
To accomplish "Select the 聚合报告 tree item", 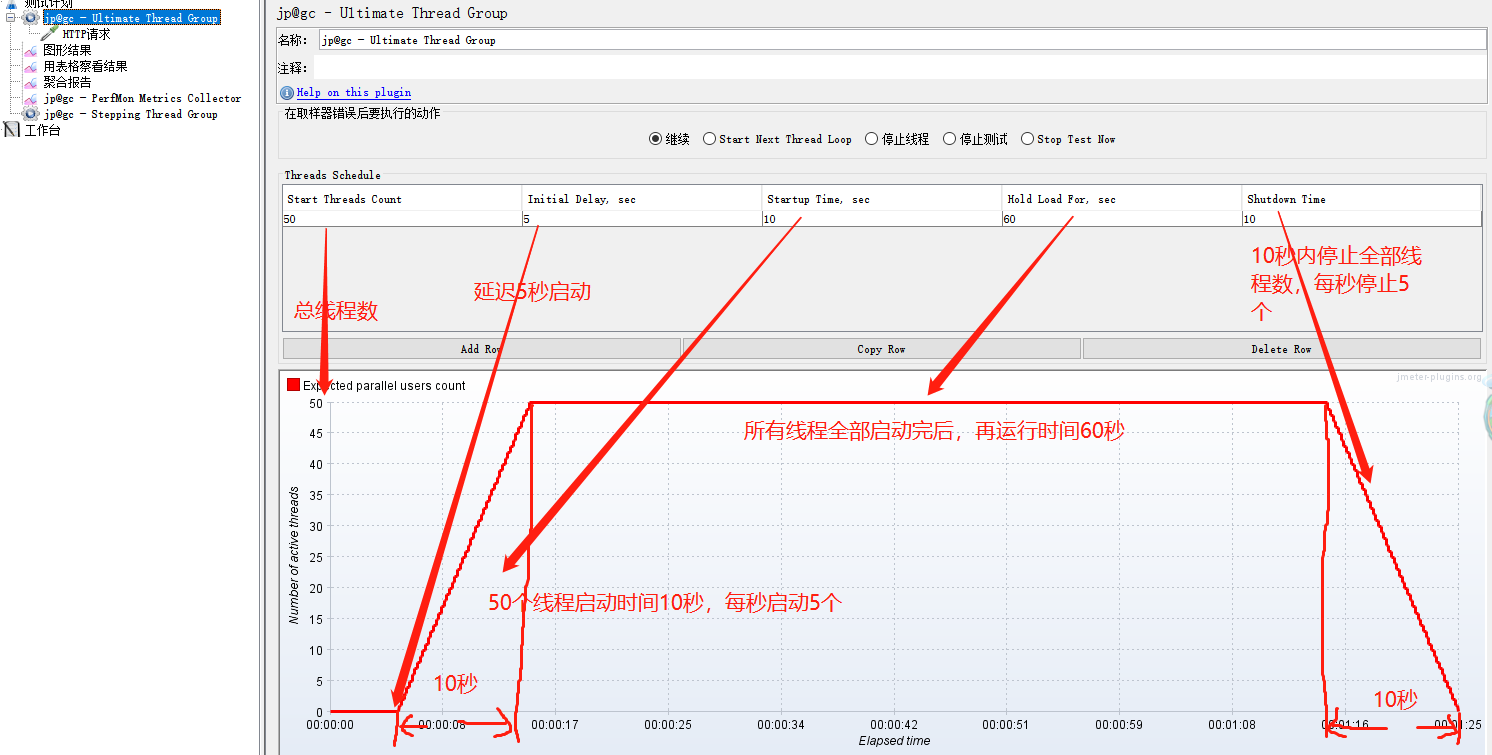I will pyautogui.click(x=67, y=82).
